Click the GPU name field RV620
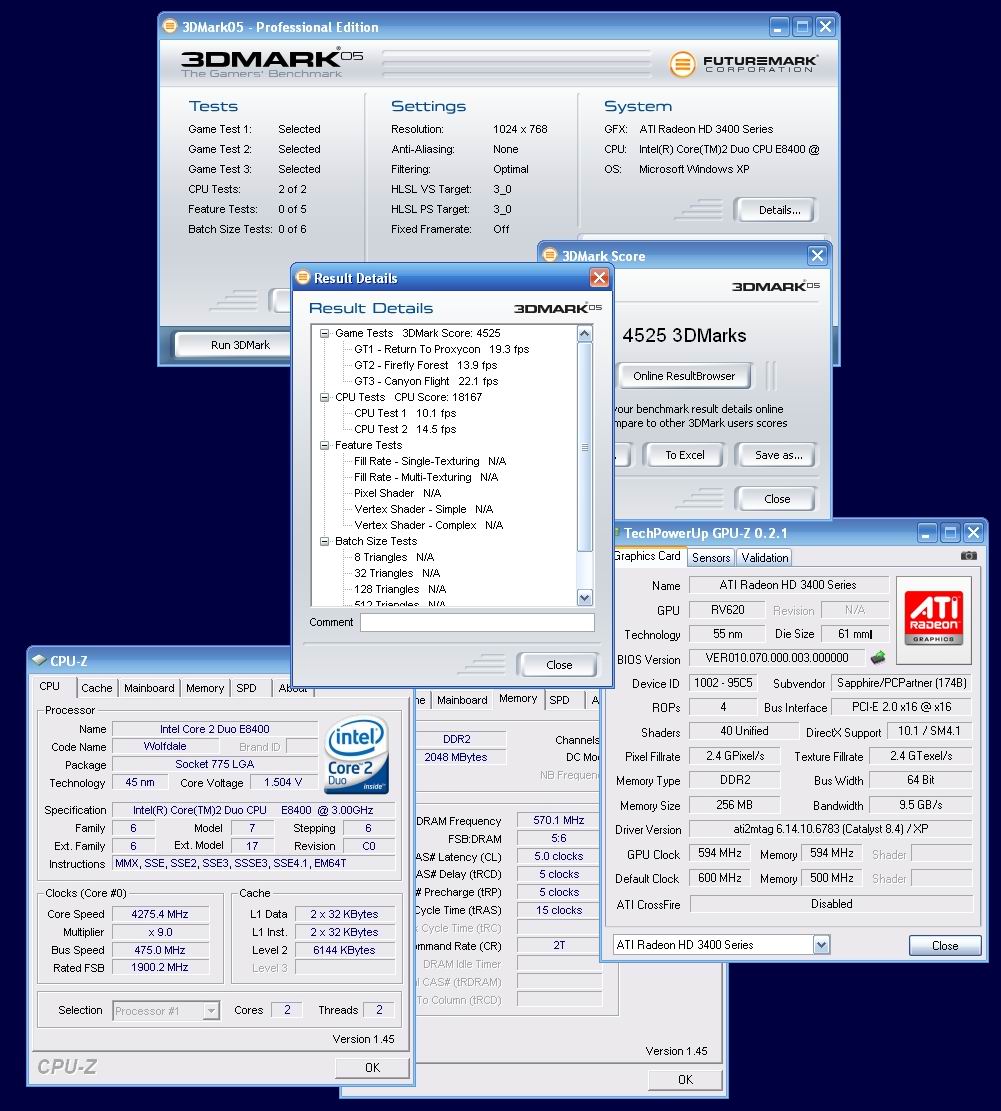 [728, 609]
